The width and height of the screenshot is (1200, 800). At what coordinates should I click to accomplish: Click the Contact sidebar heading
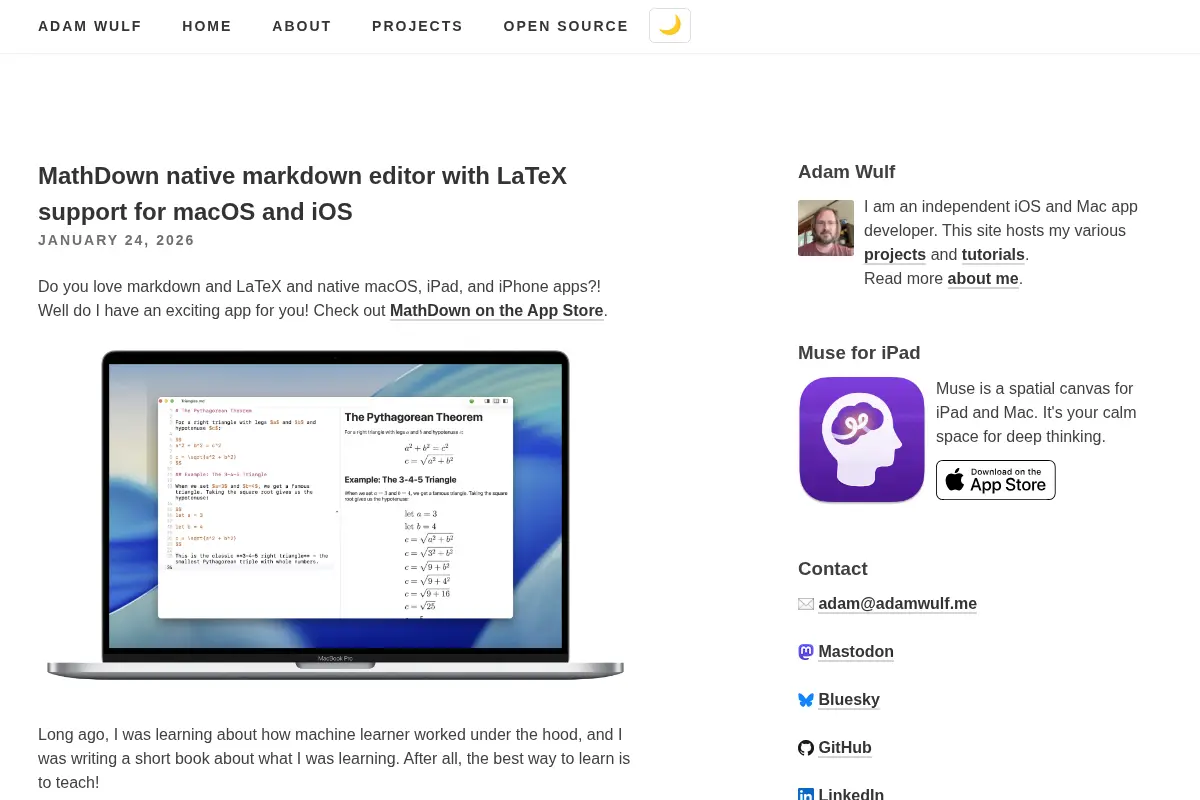click(833, 569)
